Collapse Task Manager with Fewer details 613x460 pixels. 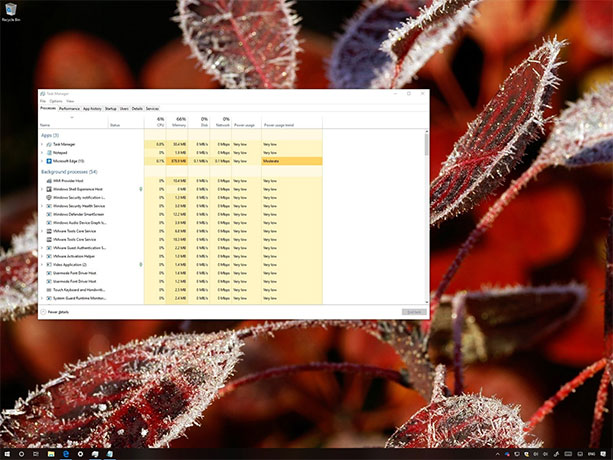coord(55,312)
